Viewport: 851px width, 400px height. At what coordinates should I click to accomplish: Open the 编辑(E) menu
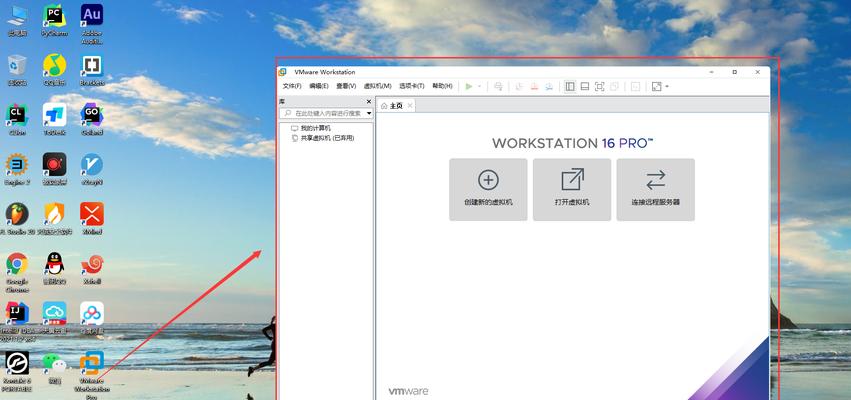pyautogui.click(x=319, y=86)
